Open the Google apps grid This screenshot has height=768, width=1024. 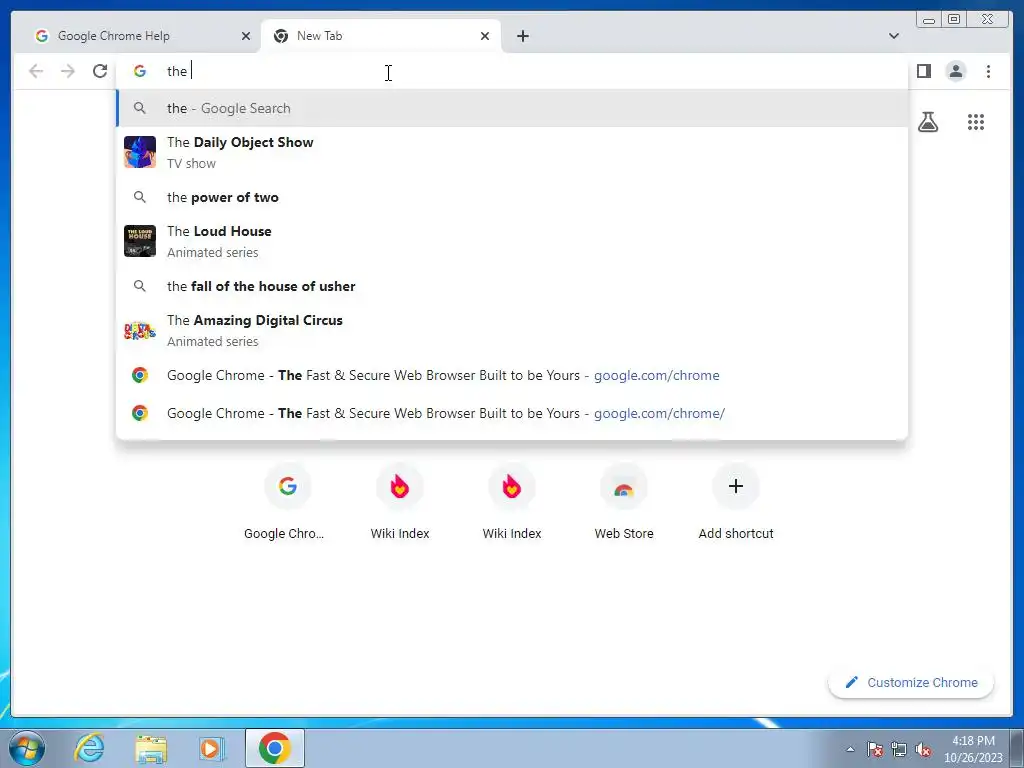pos(976,122)
